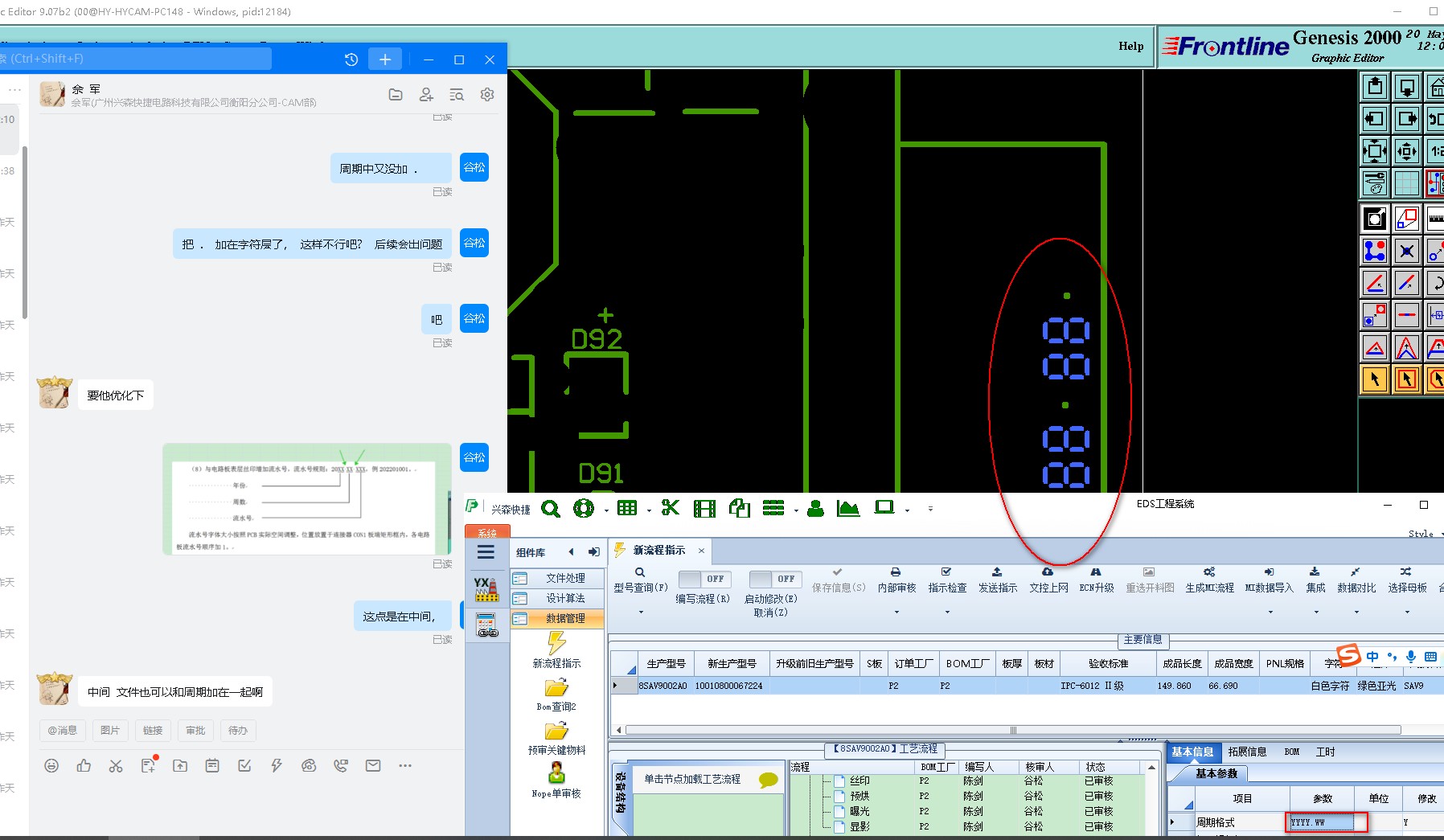Collapse the 组件库 panel left arrow
This screenshot has height=840, width=1444.
pyautogui.click(x=571, y=552)
